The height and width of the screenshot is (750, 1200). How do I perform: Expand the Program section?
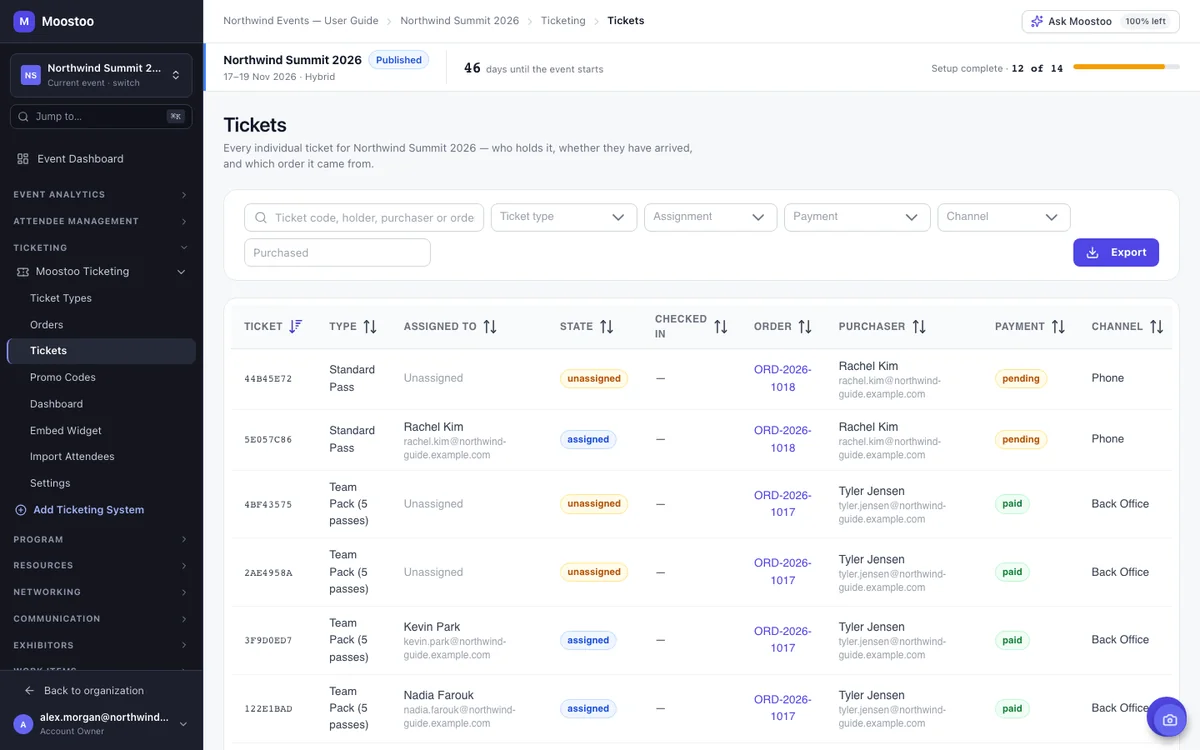[101, 540]
